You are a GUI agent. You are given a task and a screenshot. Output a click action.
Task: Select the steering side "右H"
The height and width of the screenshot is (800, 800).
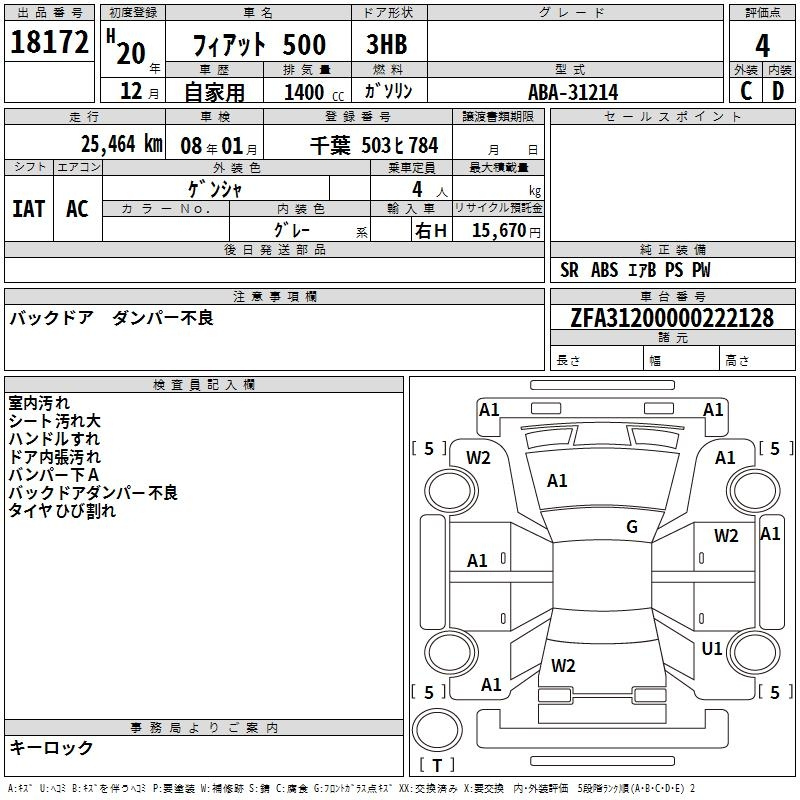431,231
